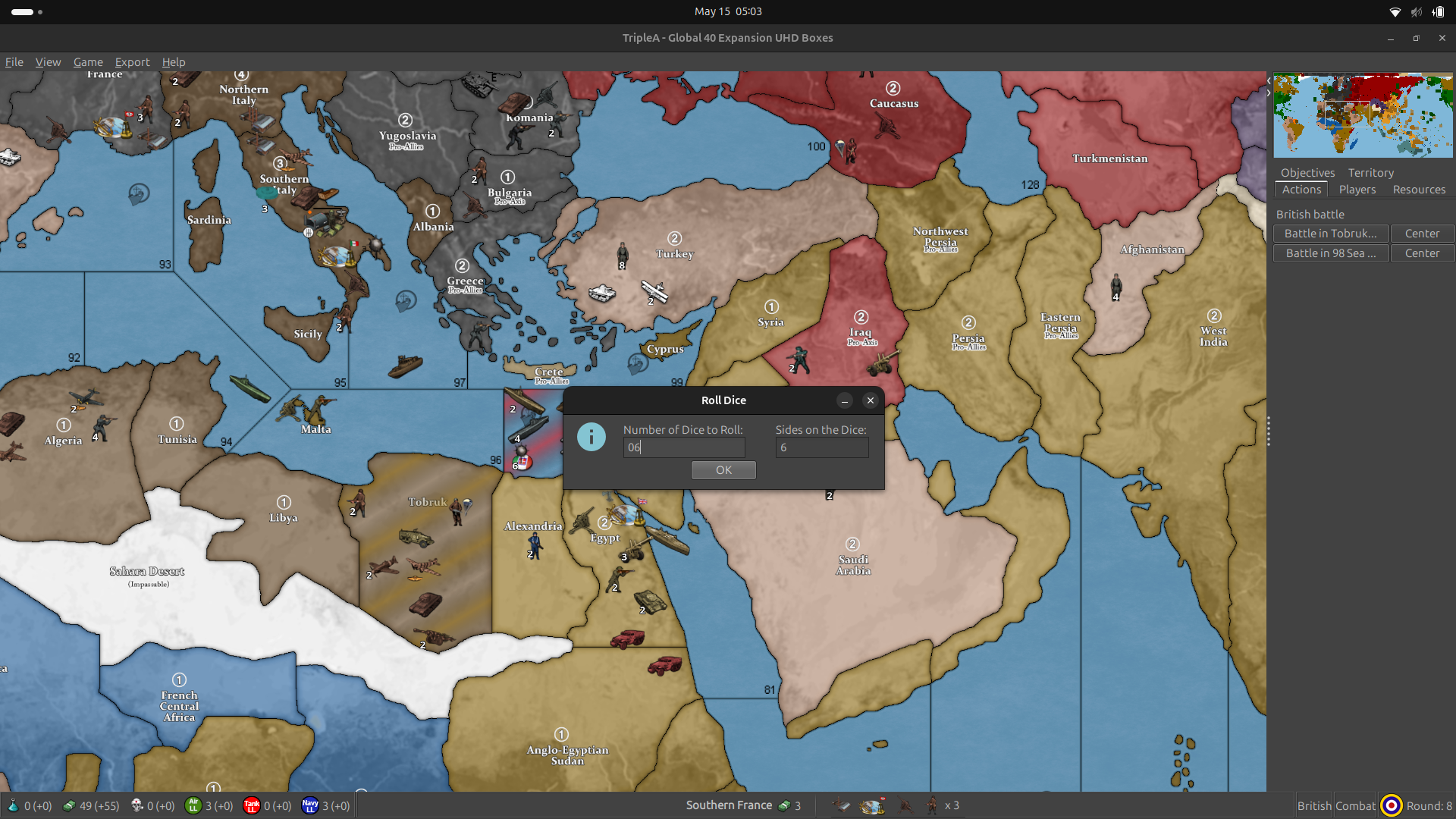Viewport: 1456px width, 819px height.
Task: Click the green Air LL icon
Action: click(x=193, y=805)
